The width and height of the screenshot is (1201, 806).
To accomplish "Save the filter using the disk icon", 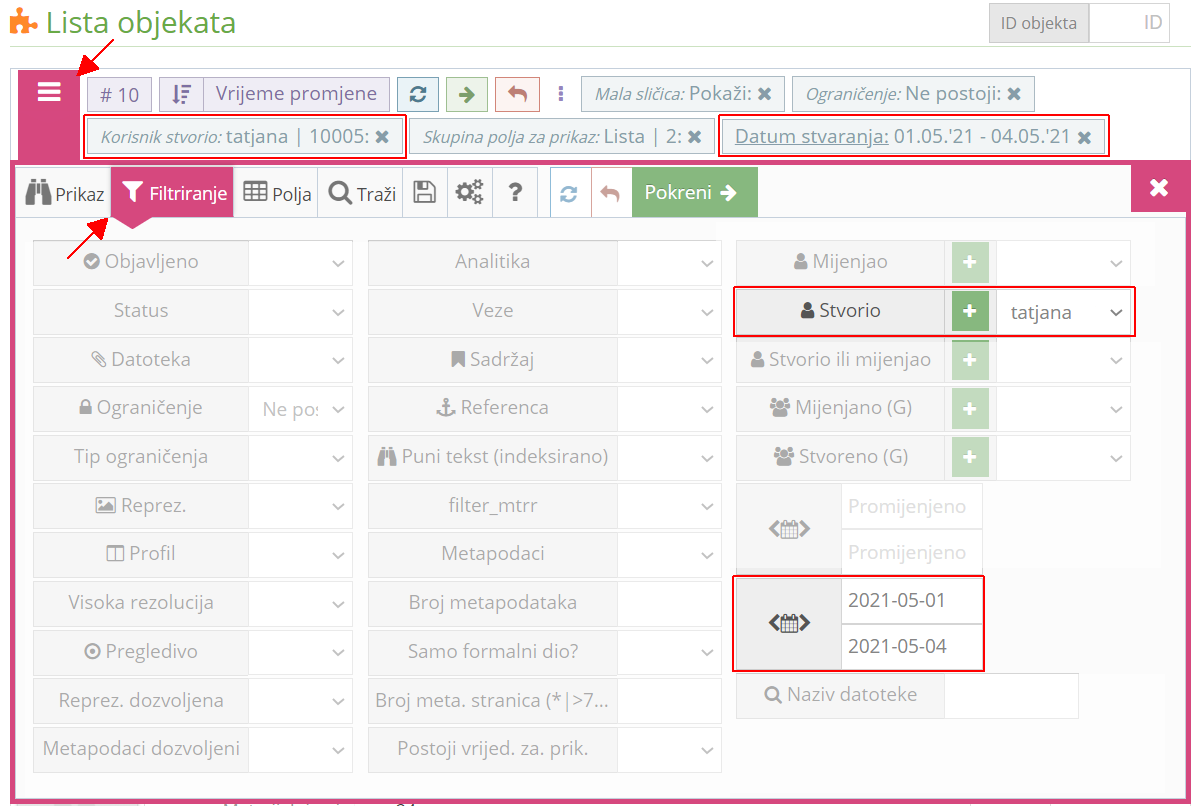I will (424, 192).
